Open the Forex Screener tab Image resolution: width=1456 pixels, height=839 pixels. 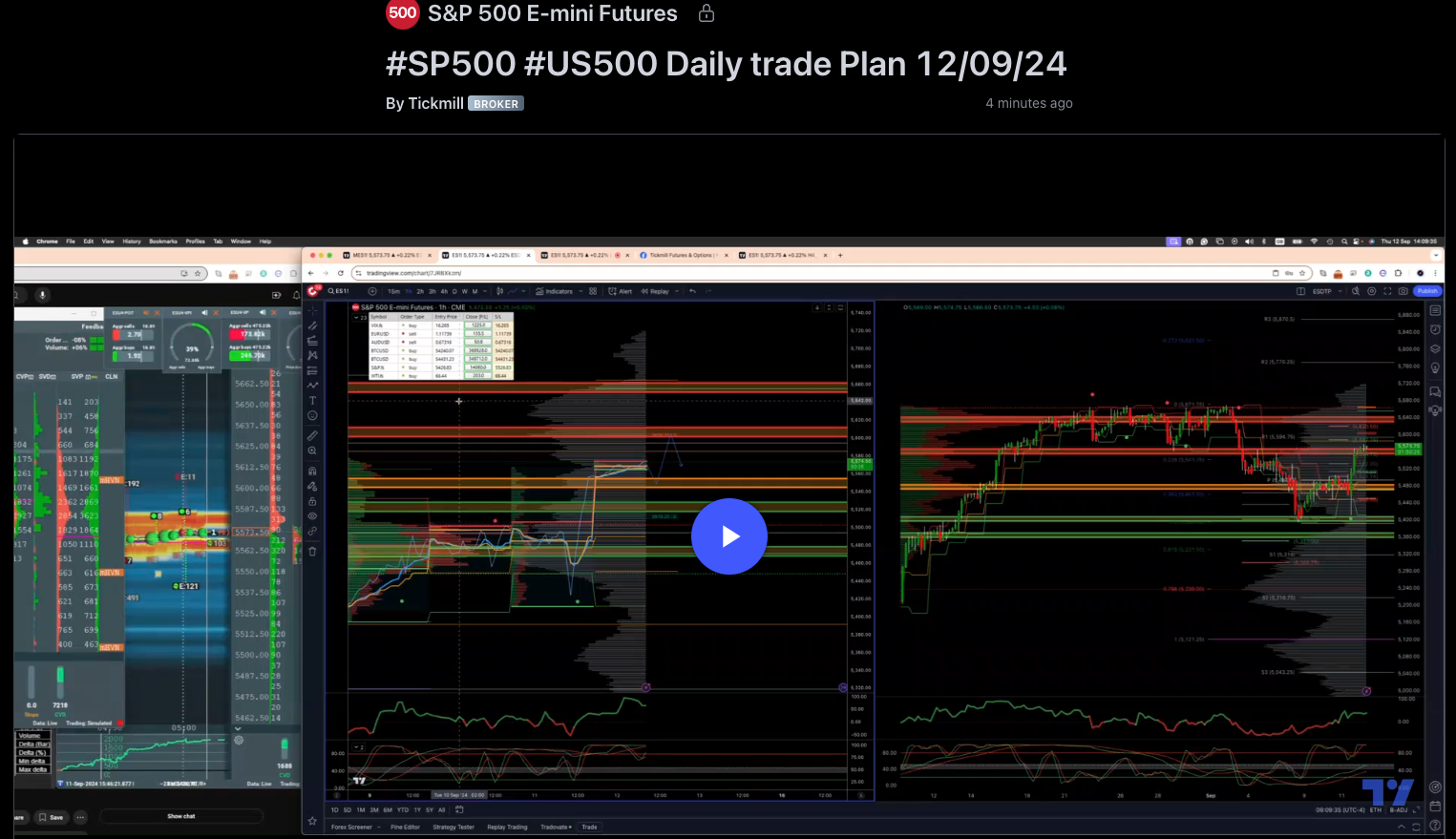click(351, 827)
